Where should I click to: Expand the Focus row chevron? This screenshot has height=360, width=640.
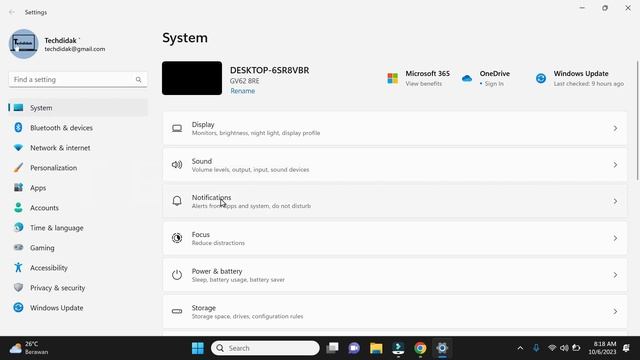(x=615, y=238)
